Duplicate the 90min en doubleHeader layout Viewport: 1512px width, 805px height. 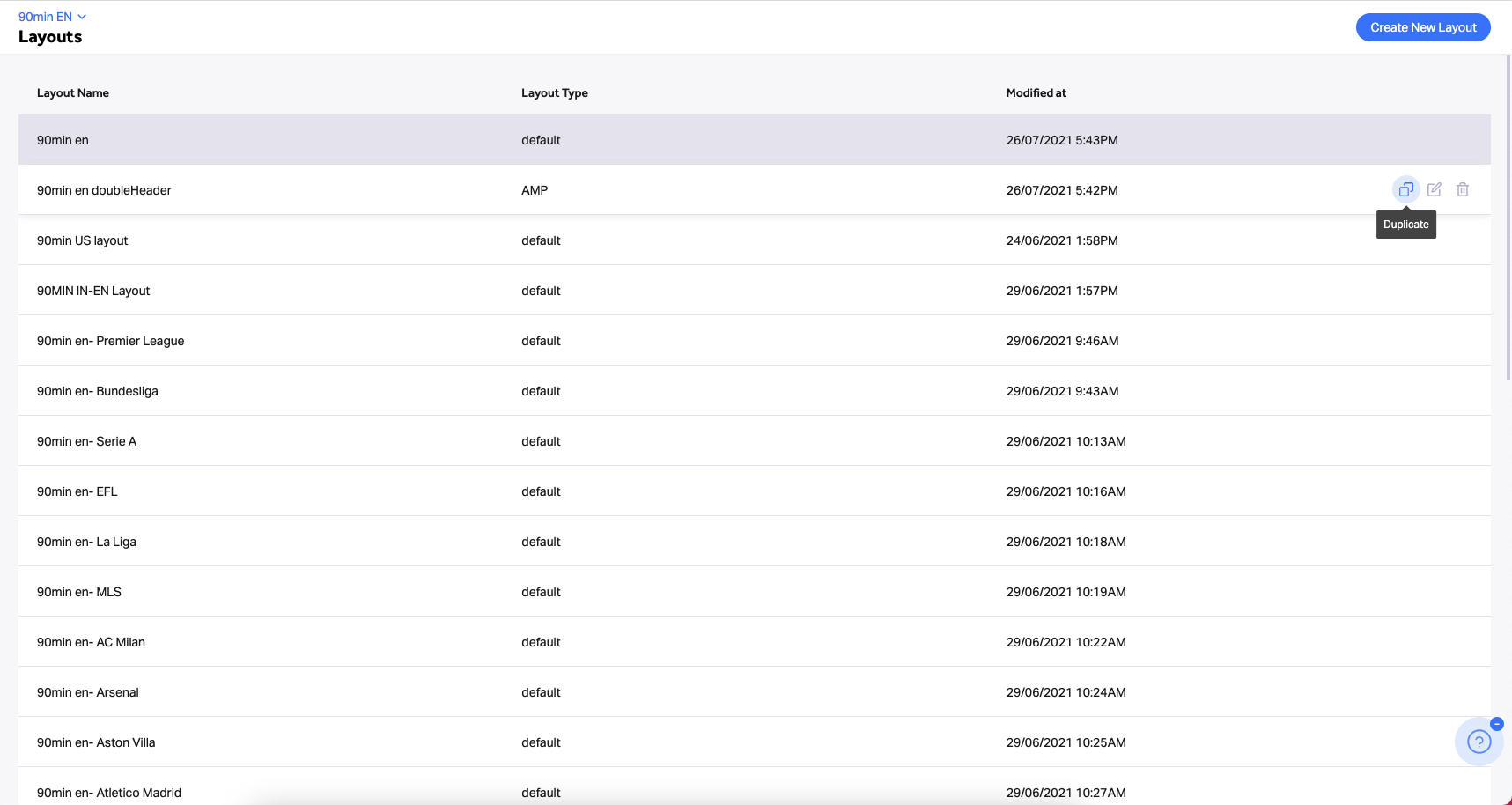click(1406, 189)
